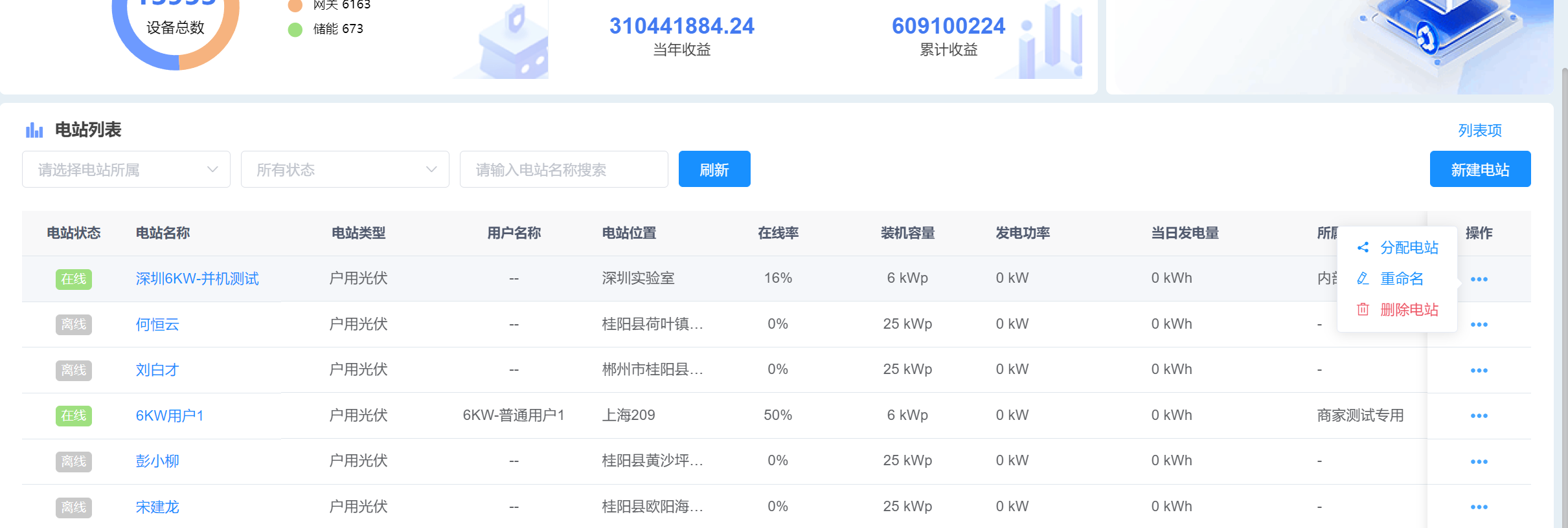1568x528 pixels.
Task: Open more actions for 深圳6KW-并机测试 row
Action: [x=1479, y=279]
